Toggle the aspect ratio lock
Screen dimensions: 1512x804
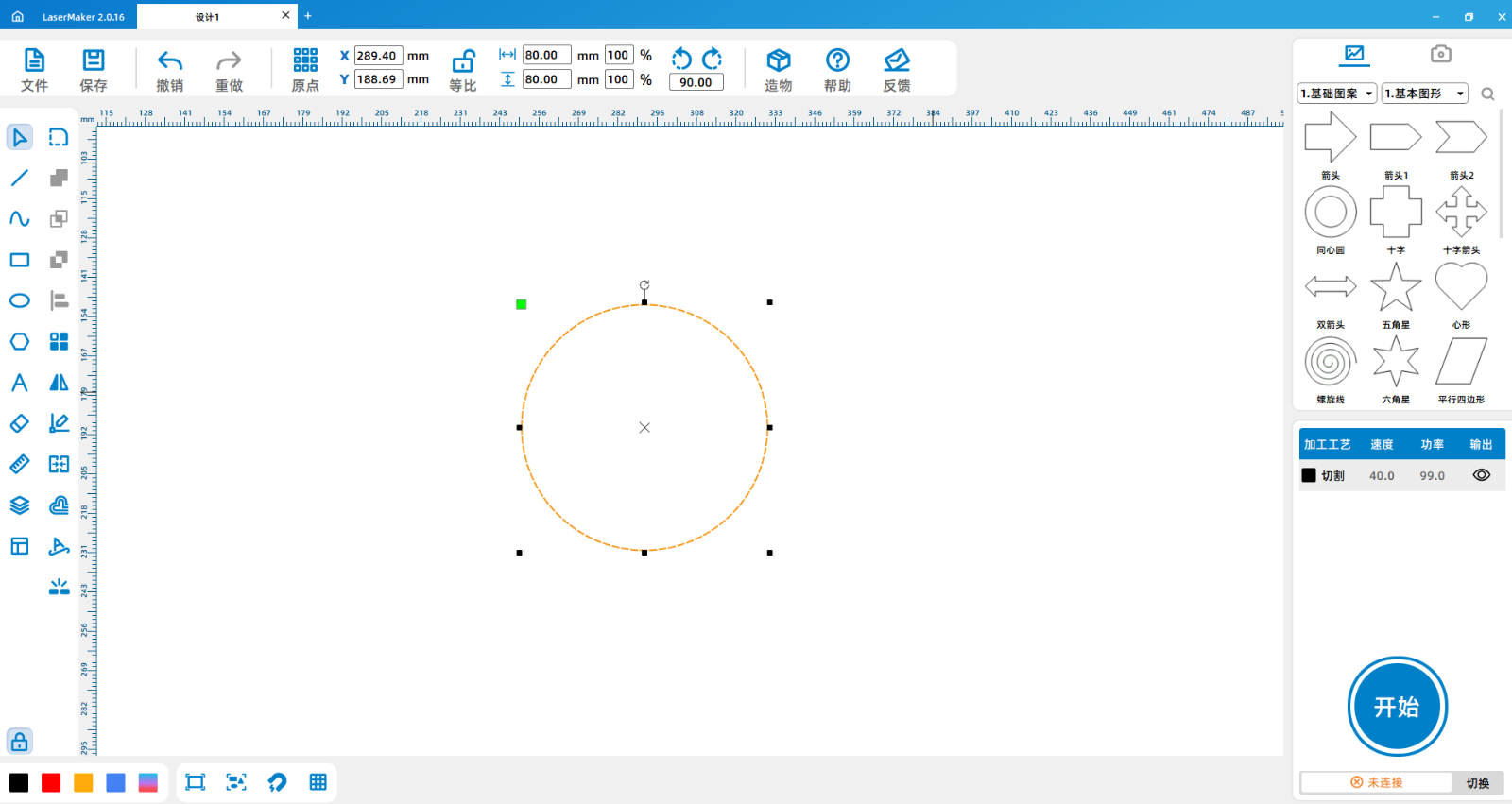(x=463, y=62)
